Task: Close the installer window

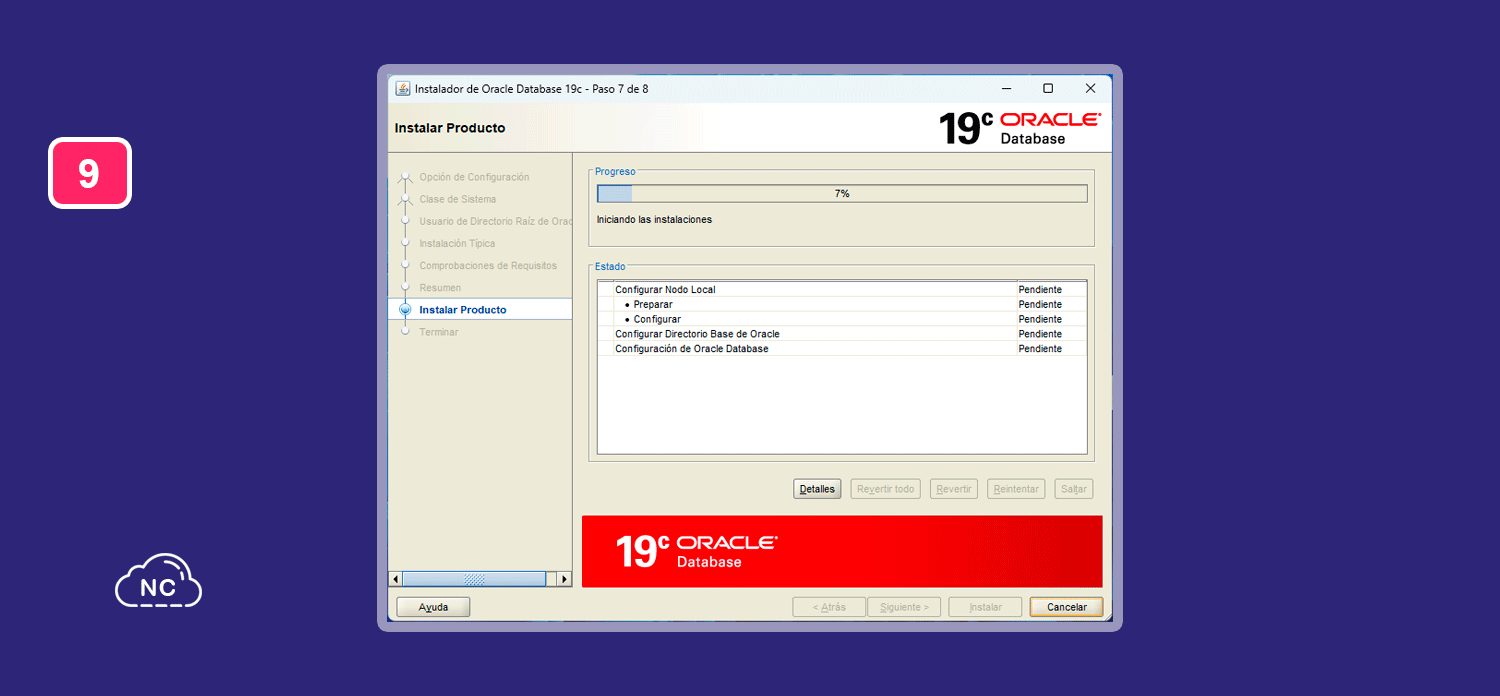Action: 1090,88
